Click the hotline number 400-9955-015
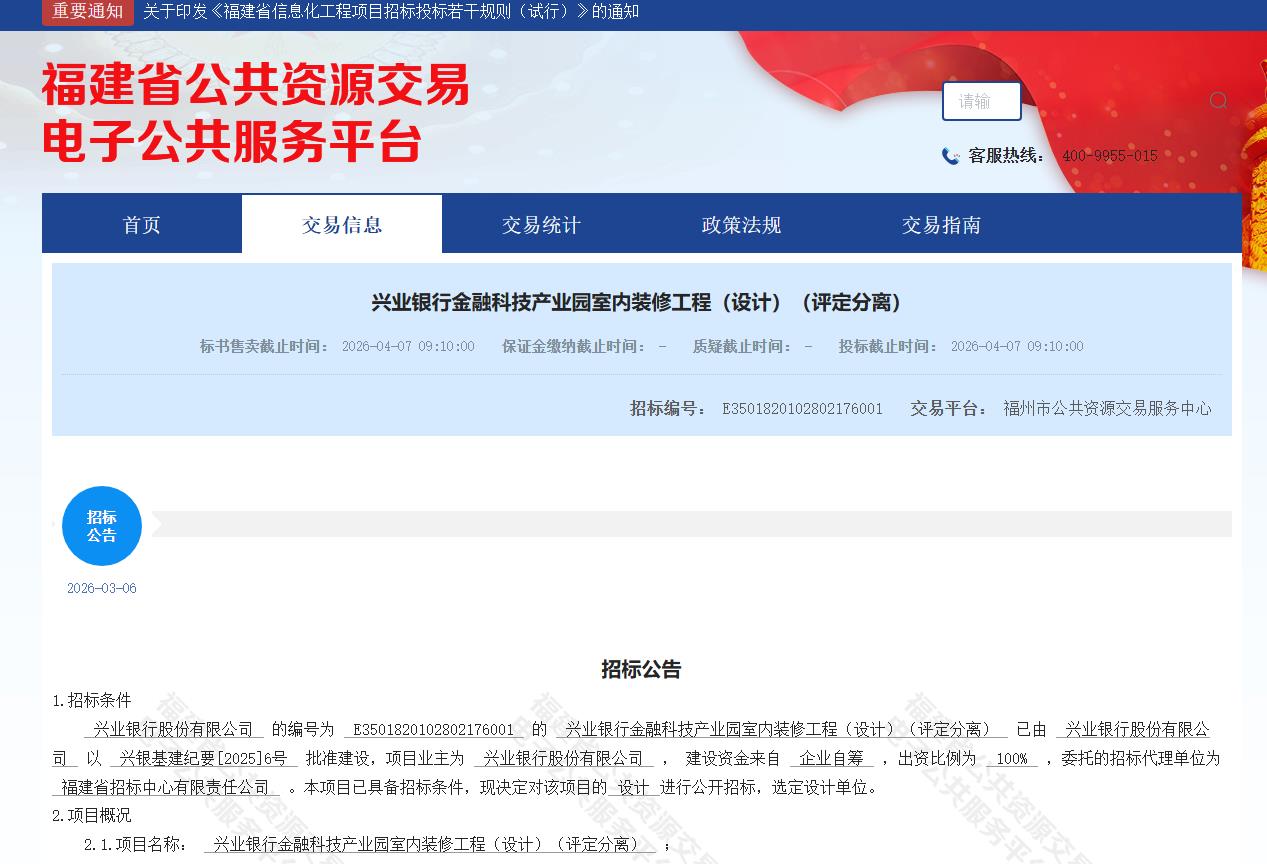 tap(1109, 156)
